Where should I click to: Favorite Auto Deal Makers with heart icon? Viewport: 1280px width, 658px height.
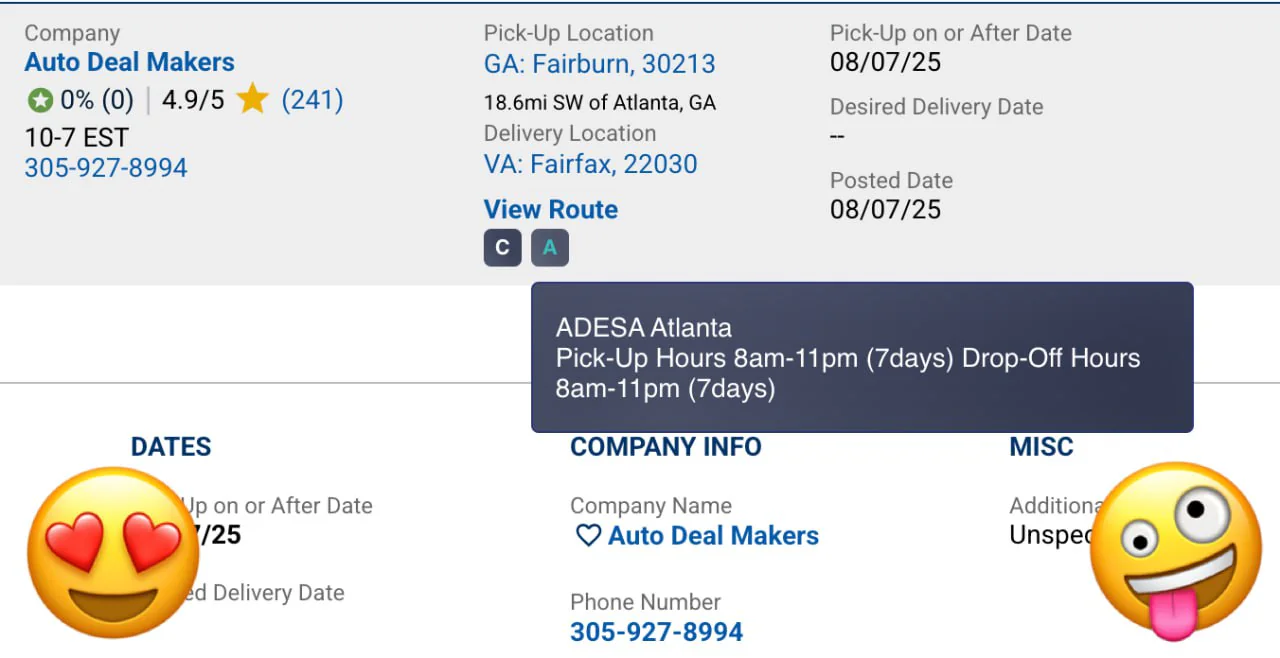(x=588, y=536)
